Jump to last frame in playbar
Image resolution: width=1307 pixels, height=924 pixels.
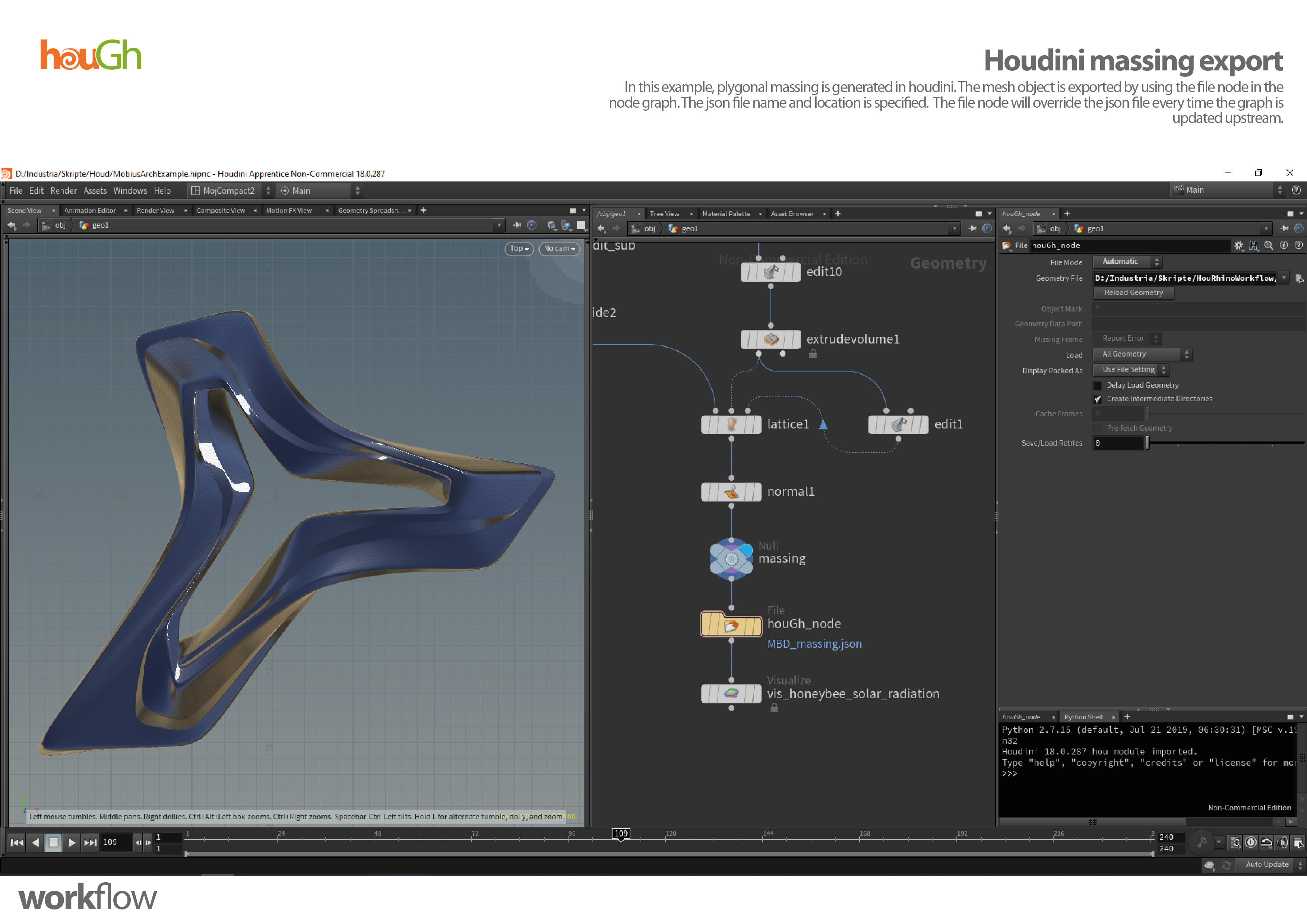(90, 842)
